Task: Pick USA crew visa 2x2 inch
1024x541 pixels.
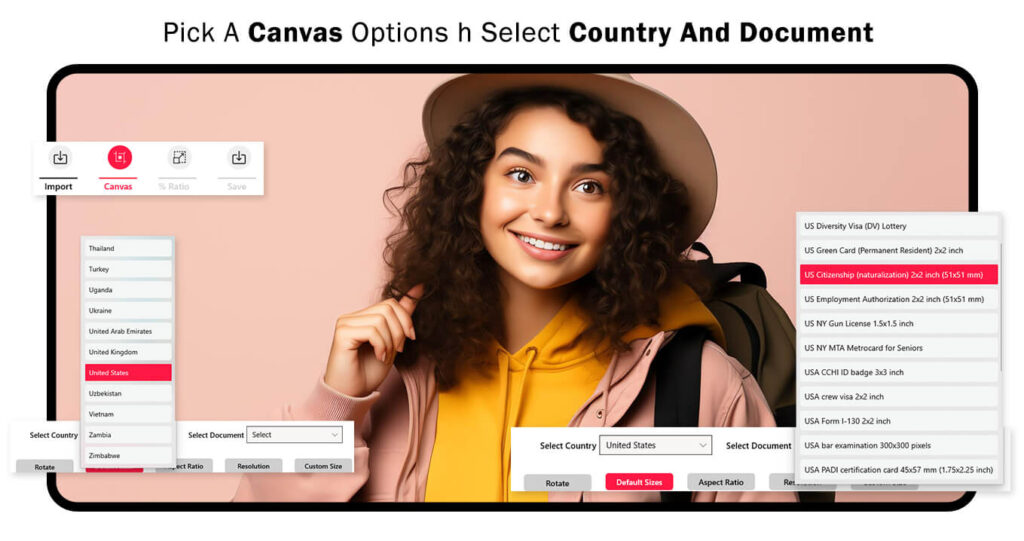Action: [899, 397]
